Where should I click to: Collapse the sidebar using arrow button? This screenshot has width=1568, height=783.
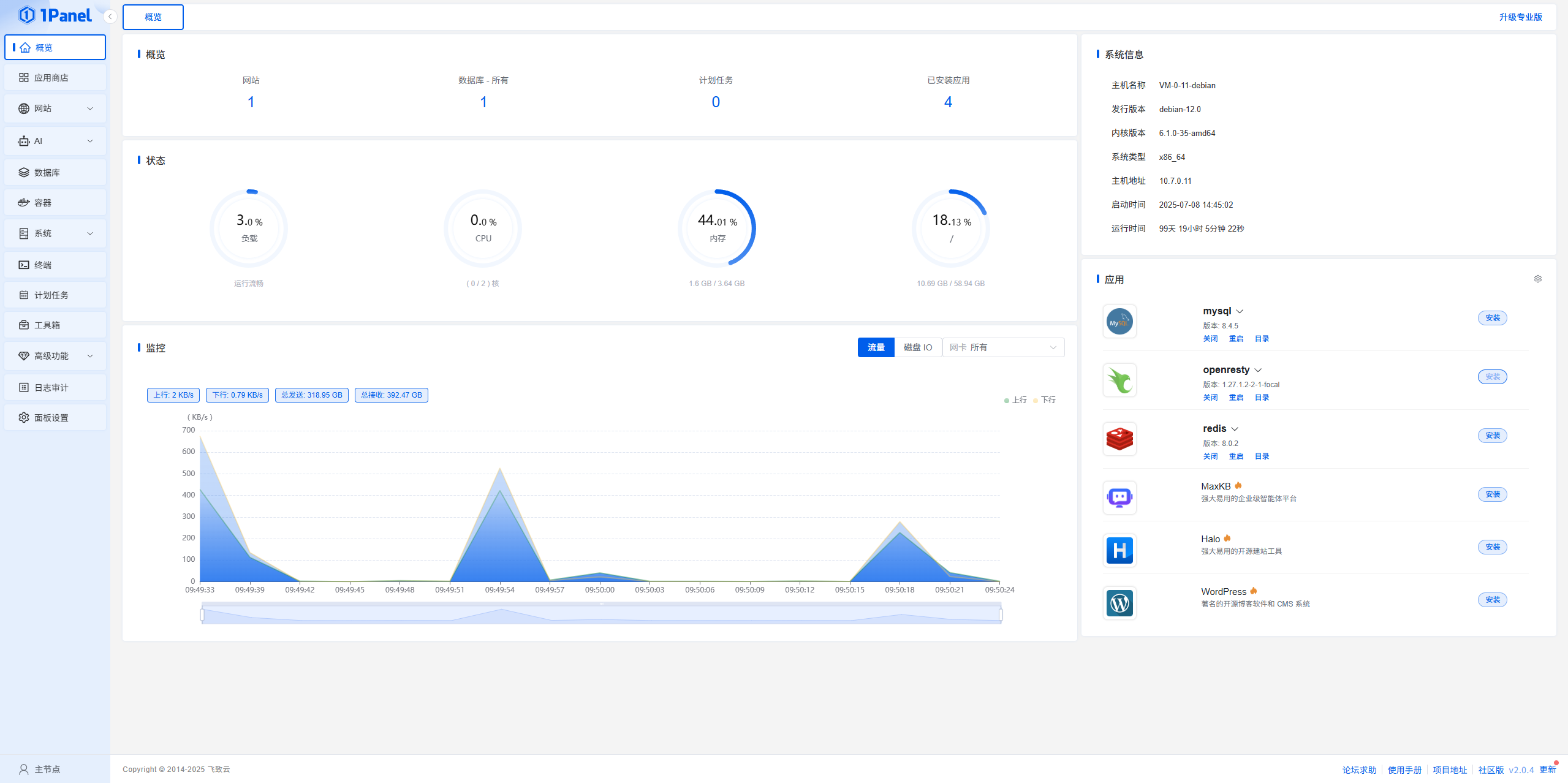[x=110, y=17]
